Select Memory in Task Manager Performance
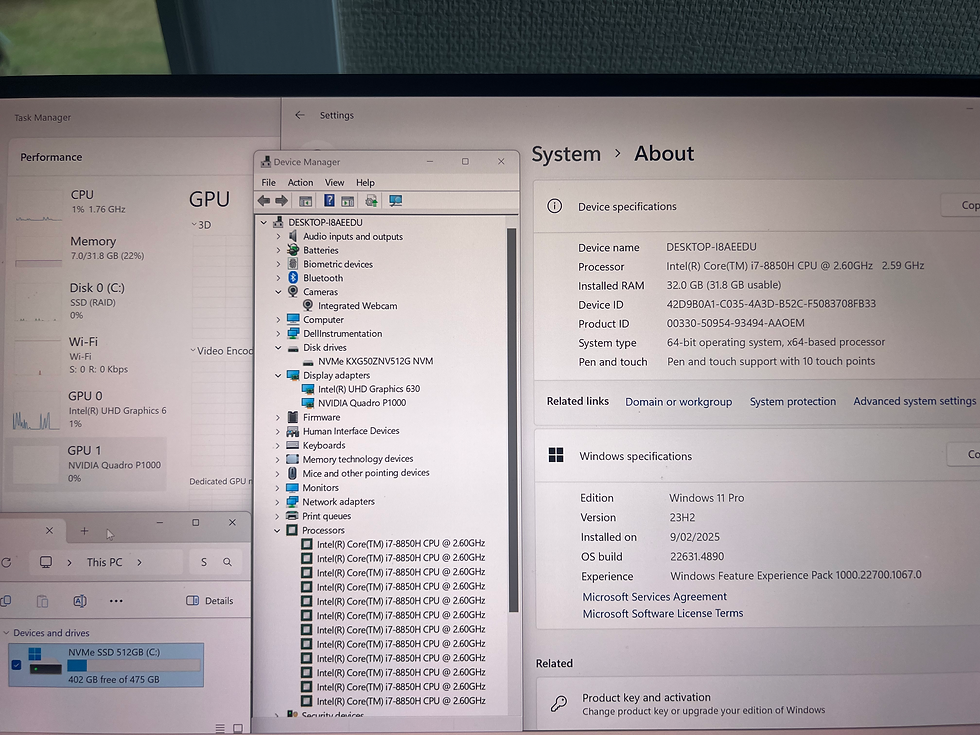This screenshot has height=735, width=980. click(91, 248)
